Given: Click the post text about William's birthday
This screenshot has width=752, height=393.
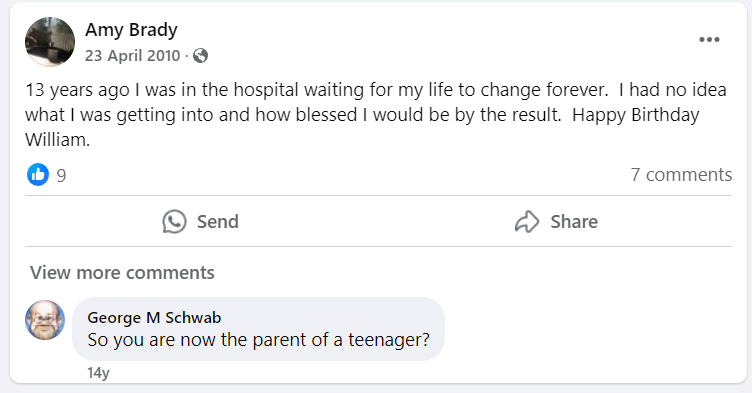Looking at the screenshot, I should click(376, 115).
